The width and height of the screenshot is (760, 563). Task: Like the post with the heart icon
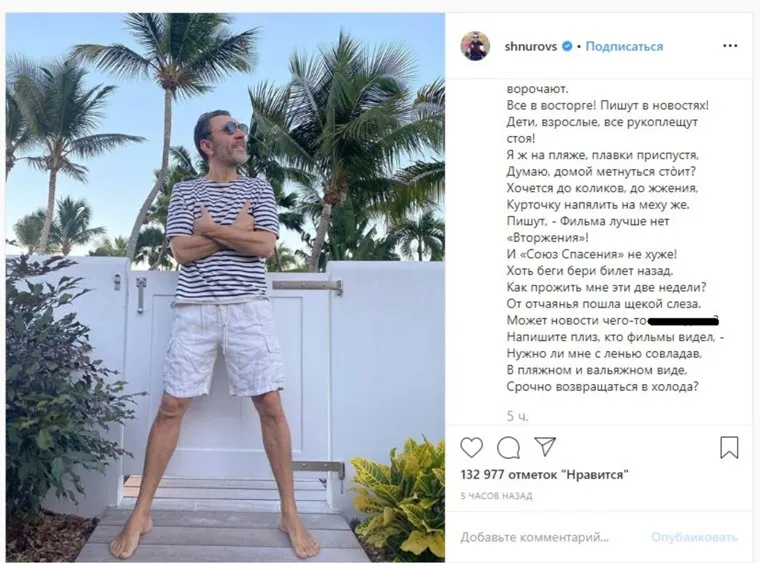471,447
